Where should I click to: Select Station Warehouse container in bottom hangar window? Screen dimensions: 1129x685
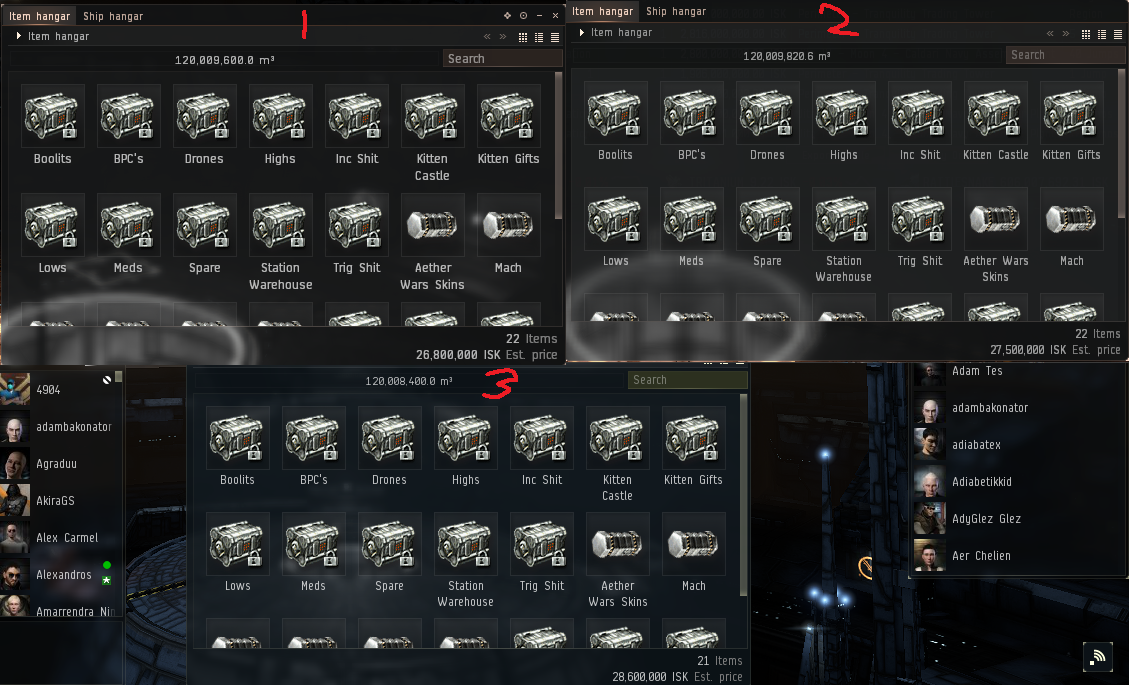tap(465, 544)
